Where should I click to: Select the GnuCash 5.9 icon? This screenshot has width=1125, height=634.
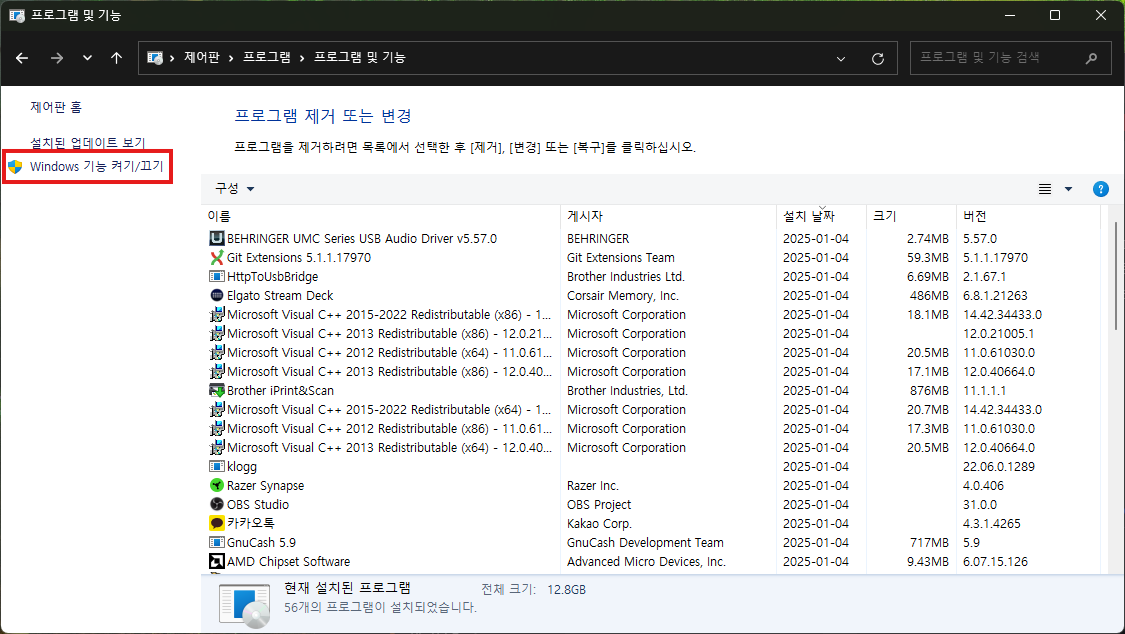(217, 542)
